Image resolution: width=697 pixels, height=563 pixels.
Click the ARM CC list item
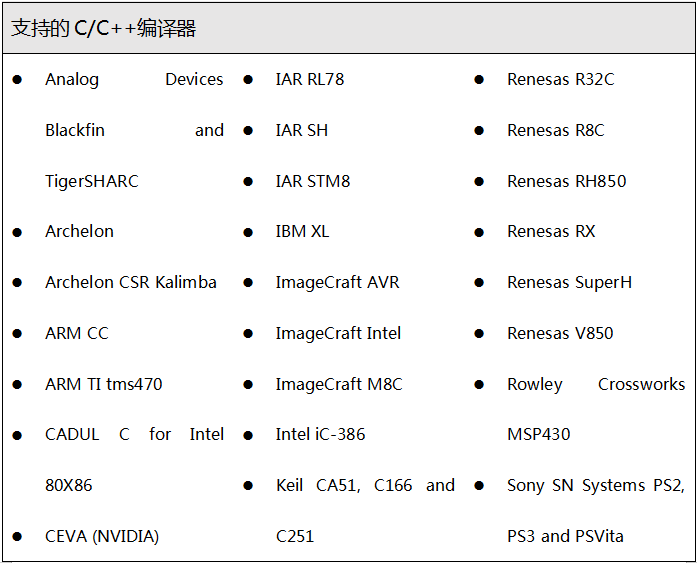pyautogui.click(x=77, y=333)
